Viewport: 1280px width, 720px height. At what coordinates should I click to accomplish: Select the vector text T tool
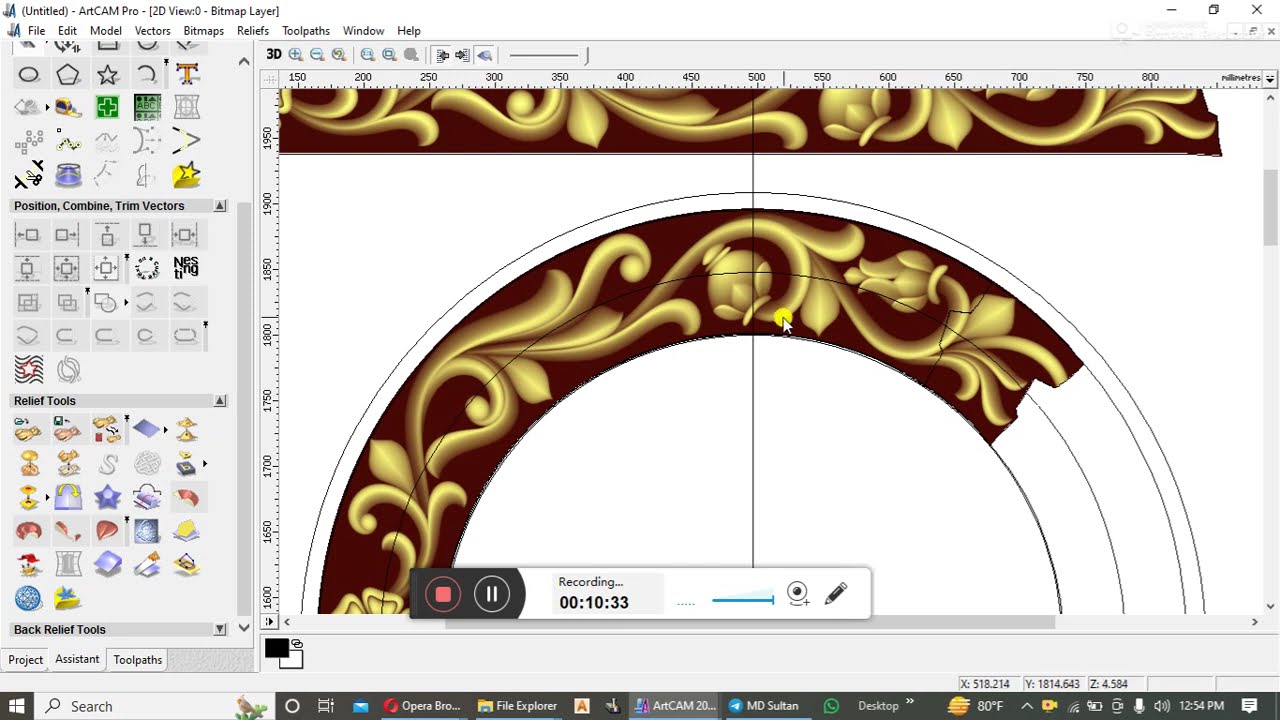(x=187, y=74)
